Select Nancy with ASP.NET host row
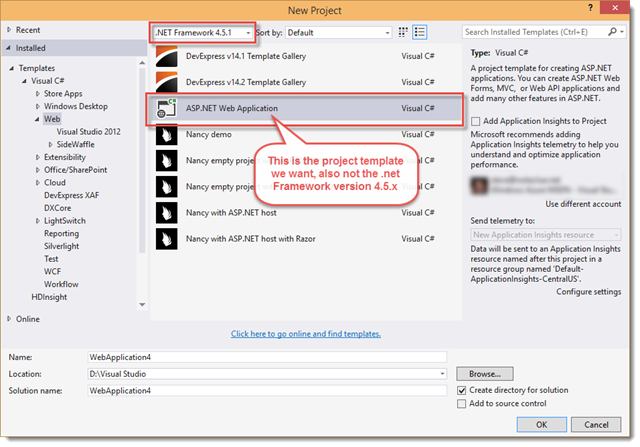 click(306, 213)
